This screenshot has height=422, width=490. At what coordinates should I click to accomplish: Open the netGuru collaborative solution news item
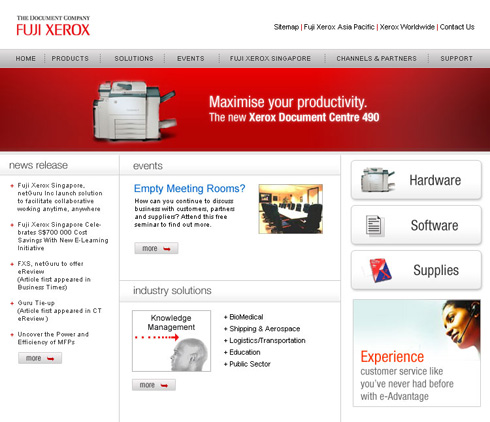coord(59,197)
